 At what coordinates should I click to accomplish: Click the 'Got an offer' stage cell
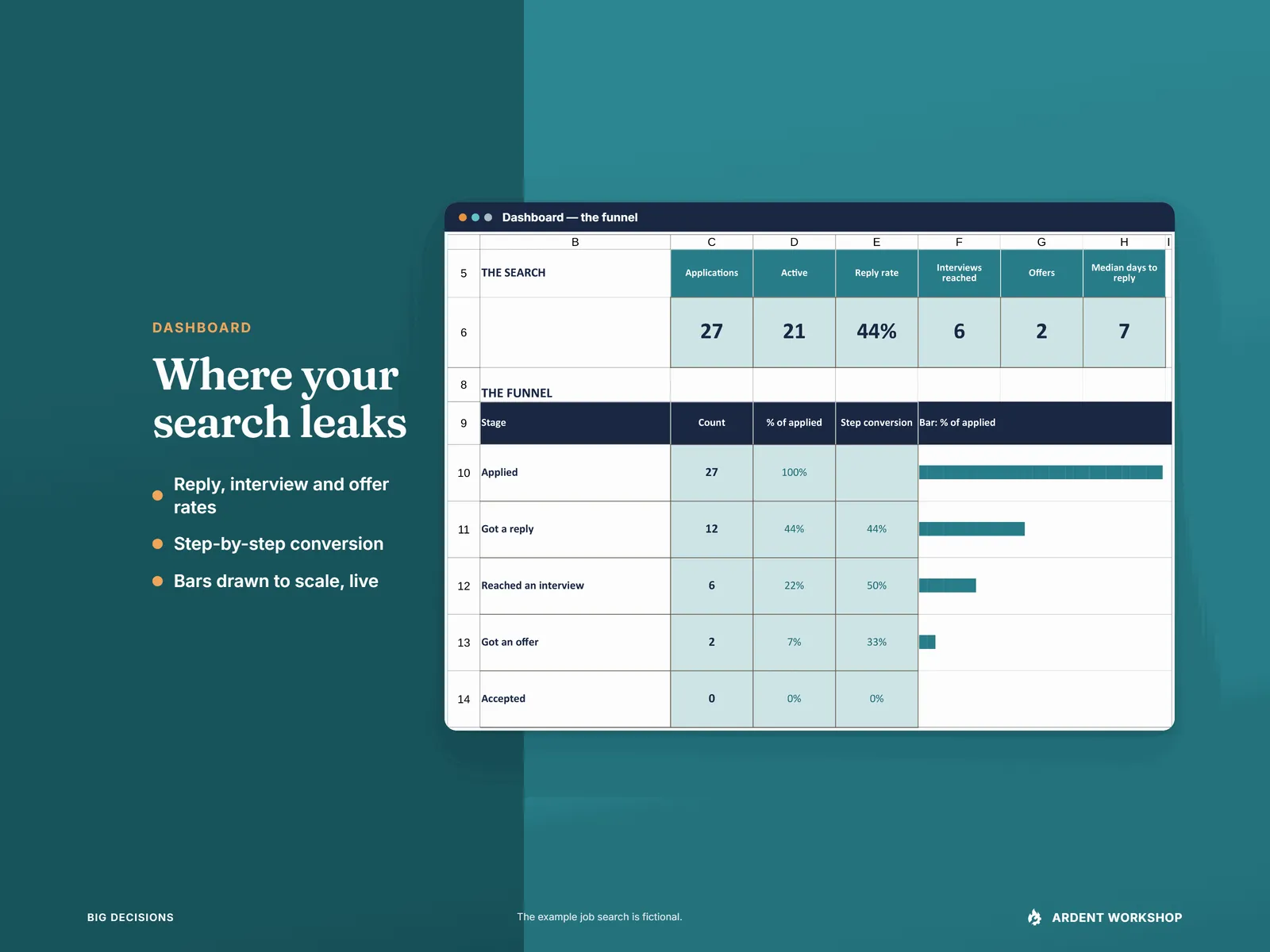coord(575,643)
